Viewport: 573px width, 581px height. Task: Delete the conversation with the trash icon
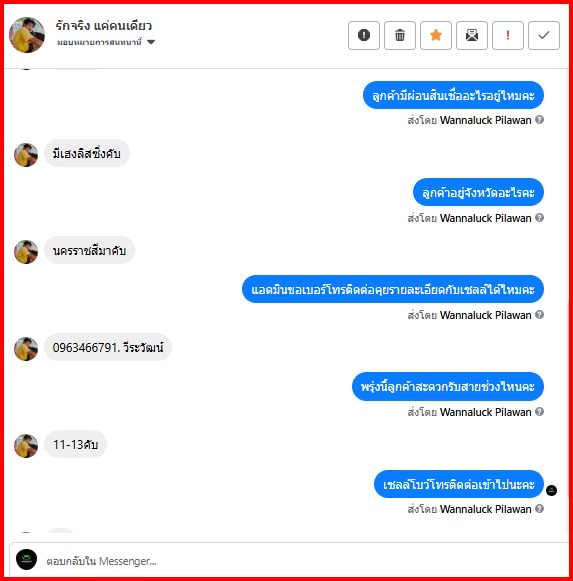click(x=400, y=36)
